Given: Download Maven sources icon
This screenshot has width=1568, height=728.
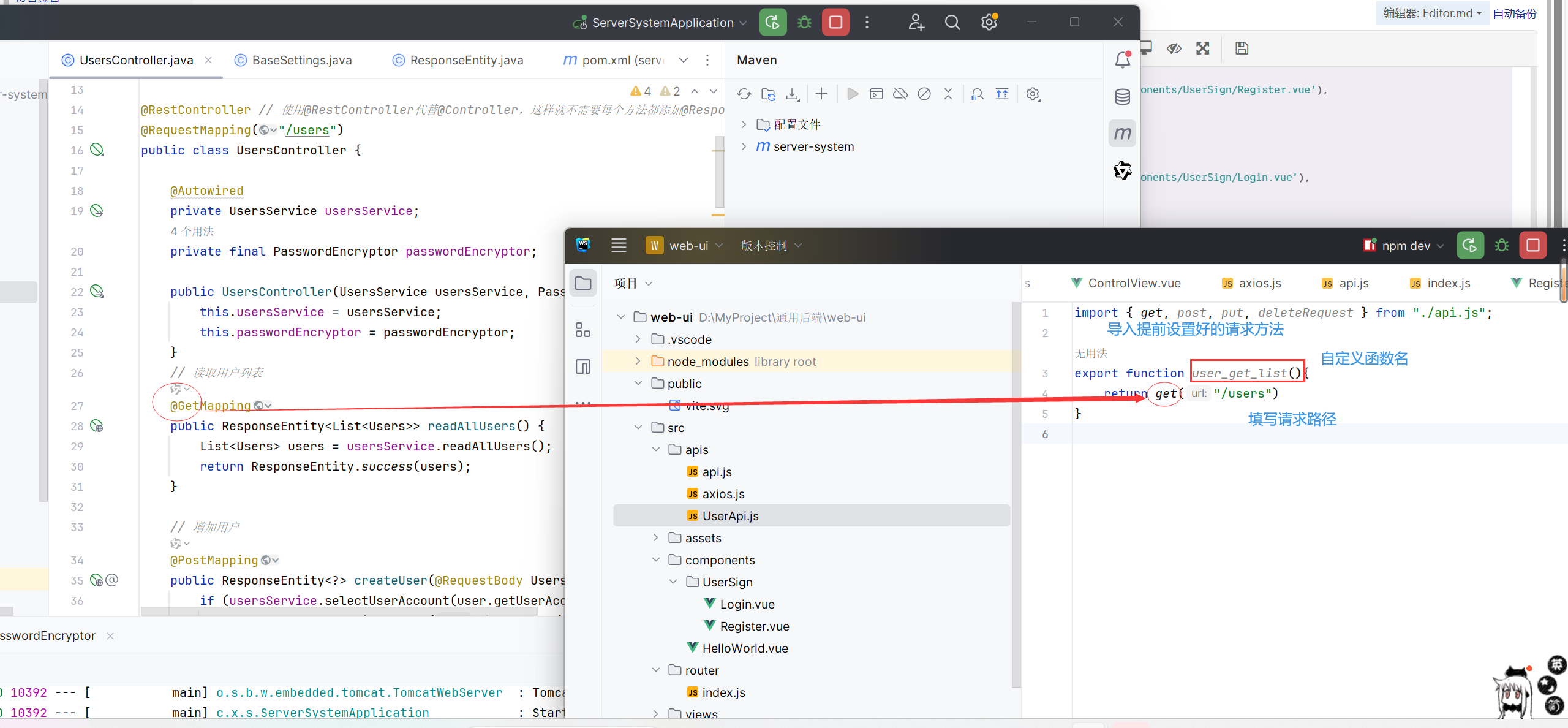Looking at the screenshot, I should tap(793, 94).
